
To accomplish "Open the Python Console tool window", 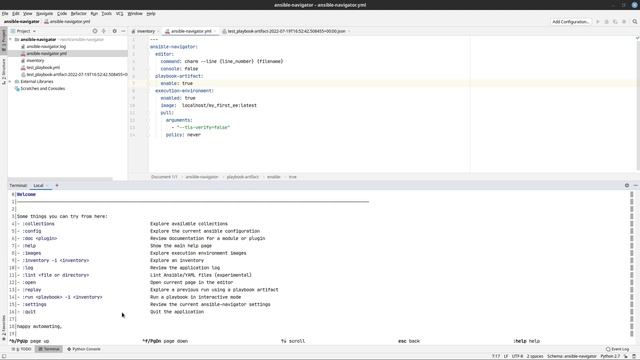I will (84, 349).
